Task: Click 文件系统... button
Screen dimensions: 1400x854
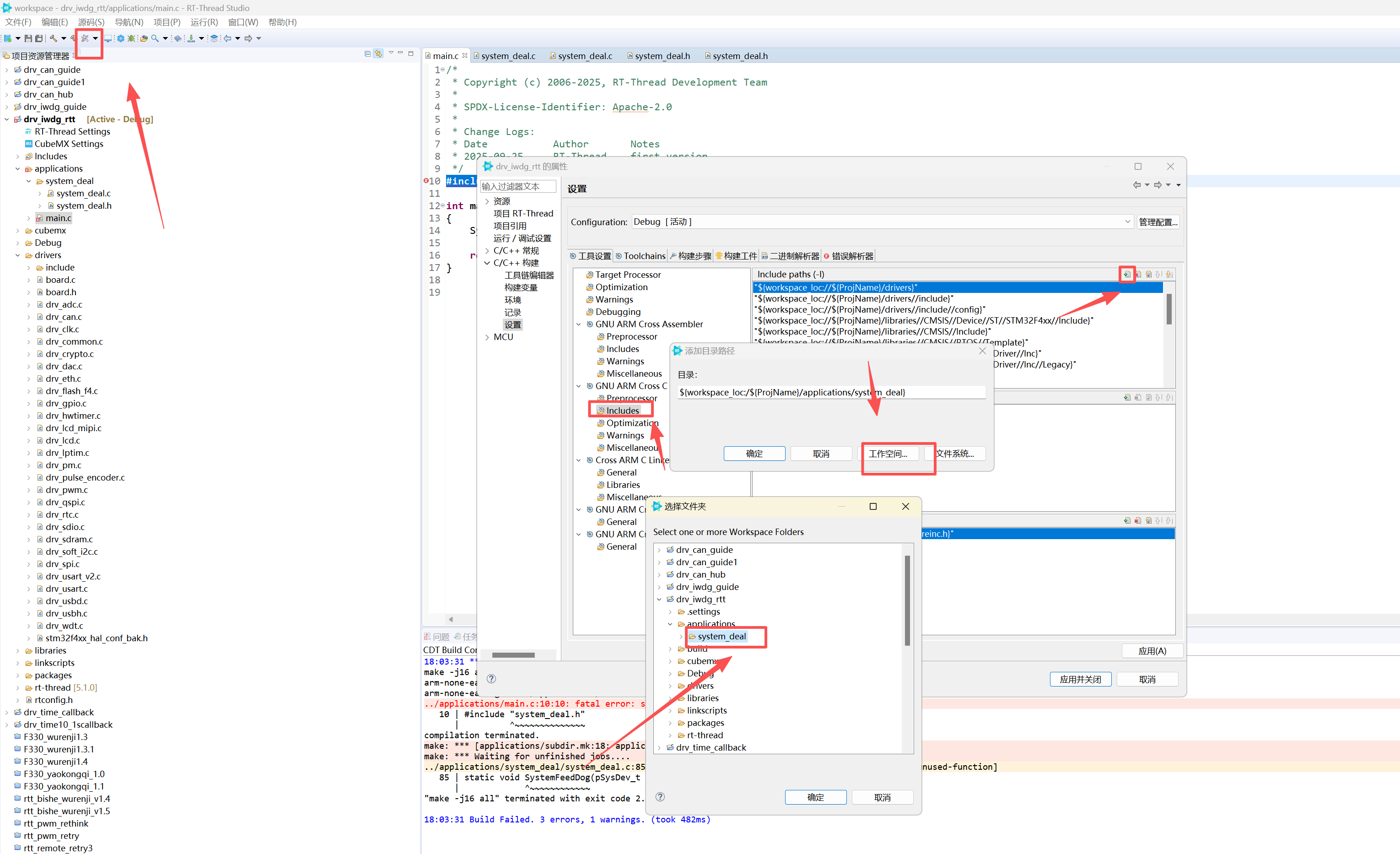Action: [954, 454]
